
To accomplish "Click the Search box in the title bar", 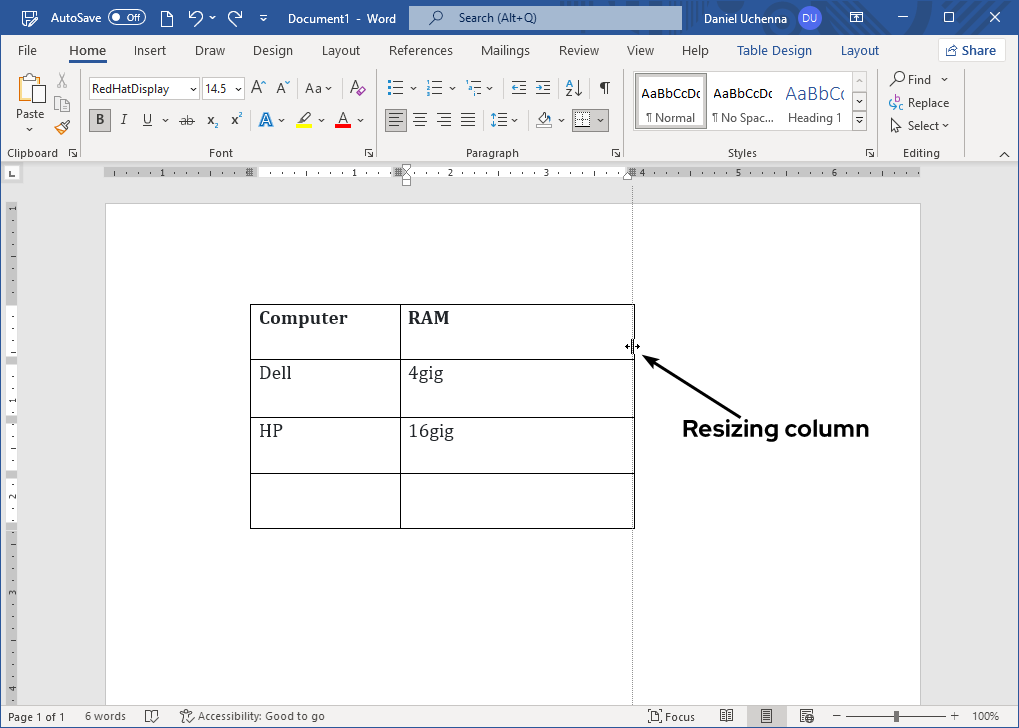I will pyautogui.click(x=544, y=17).
